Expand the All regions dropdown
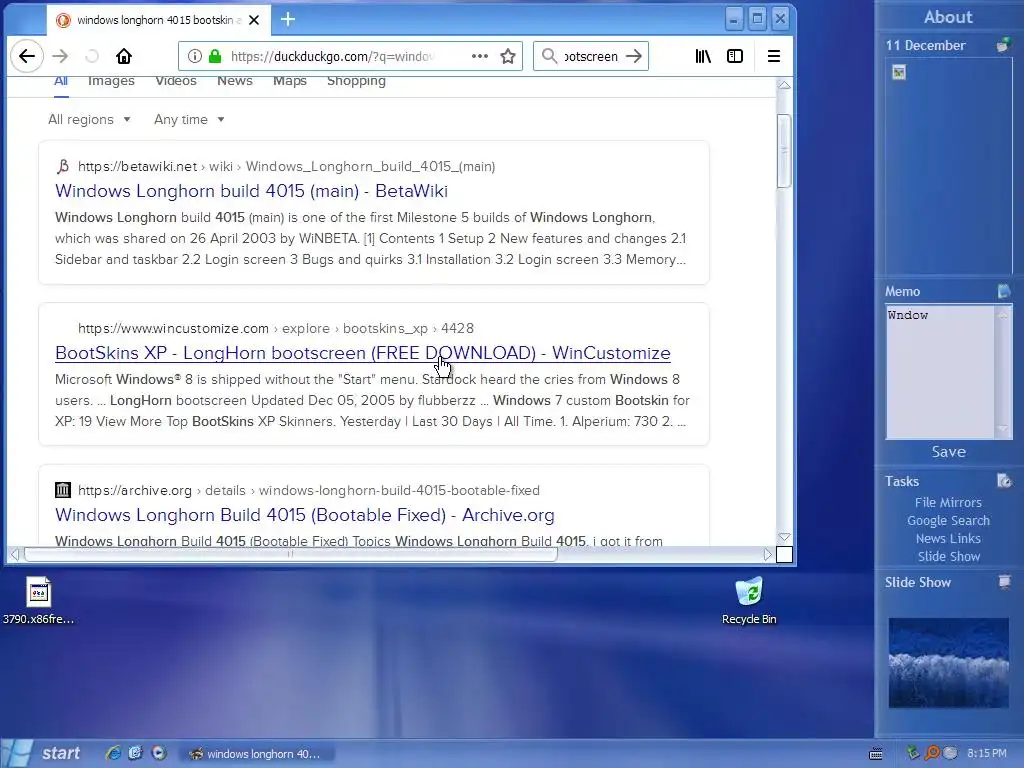The height and width of the screenshot is (768, 1024). point(89,120)
